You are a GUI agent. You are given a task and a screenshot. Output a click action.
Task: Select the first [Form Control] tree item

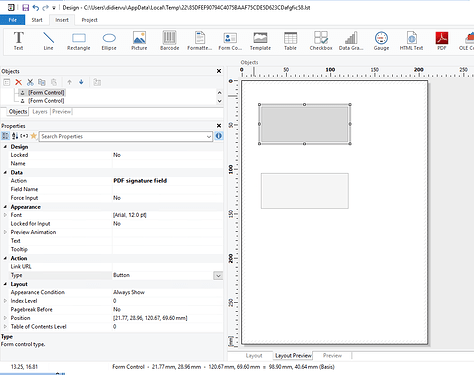pos(46,92)
